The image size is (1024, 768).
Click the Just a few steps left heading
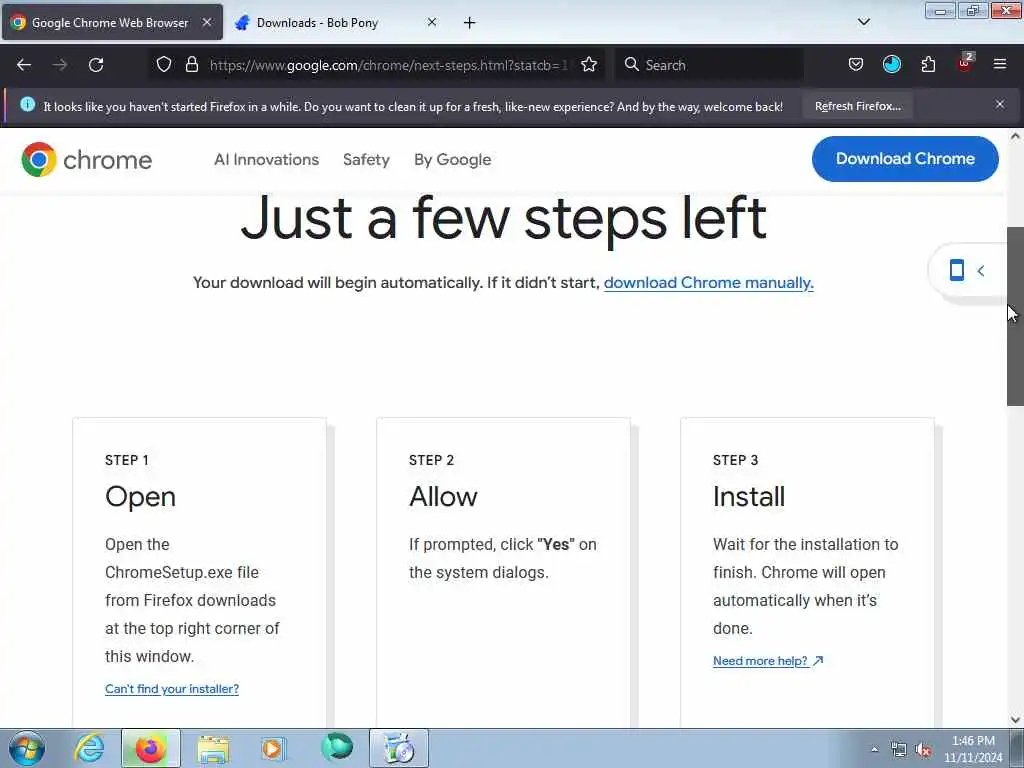(x=504, y=218)
